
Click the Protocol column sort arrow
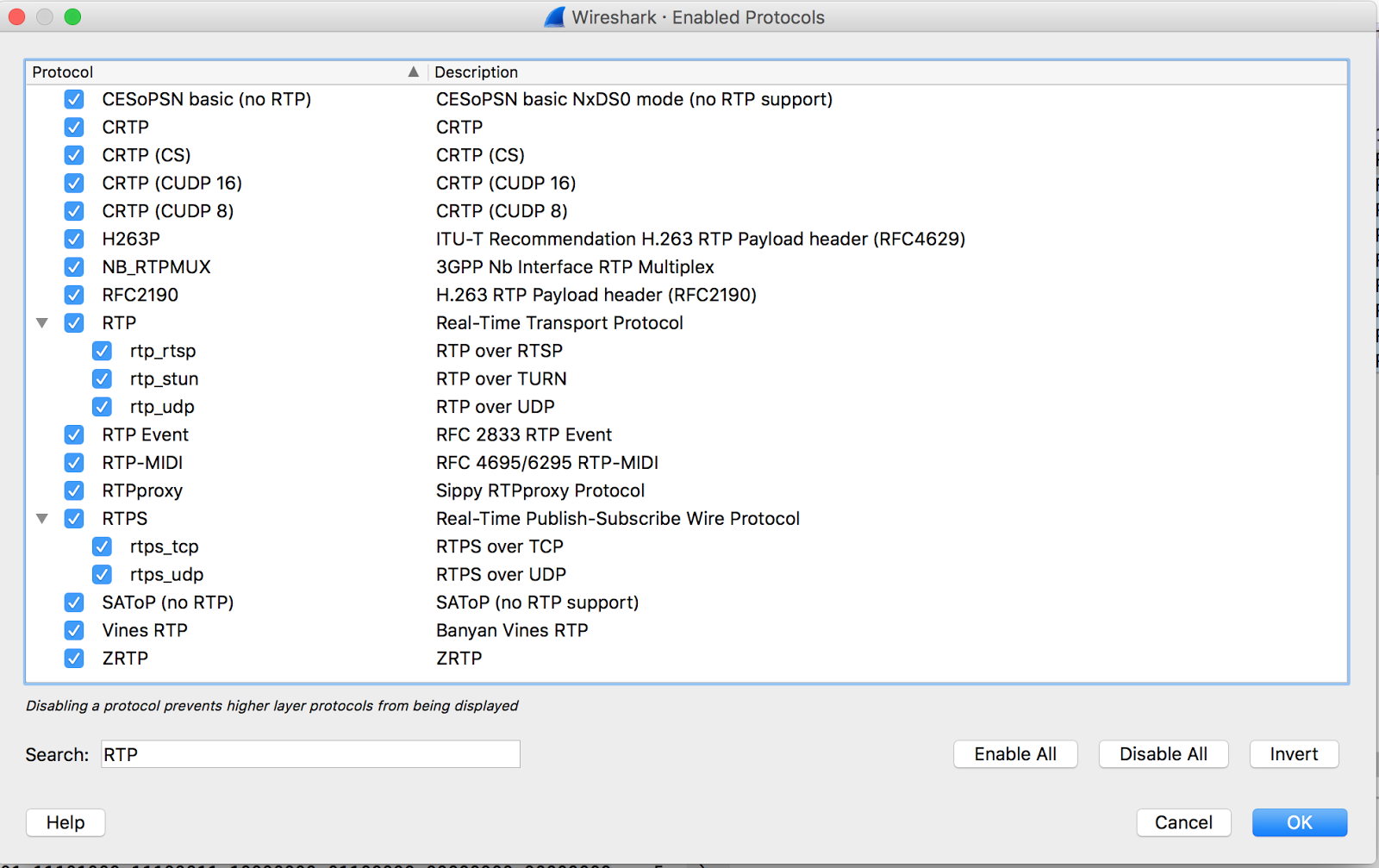(414, 72)
